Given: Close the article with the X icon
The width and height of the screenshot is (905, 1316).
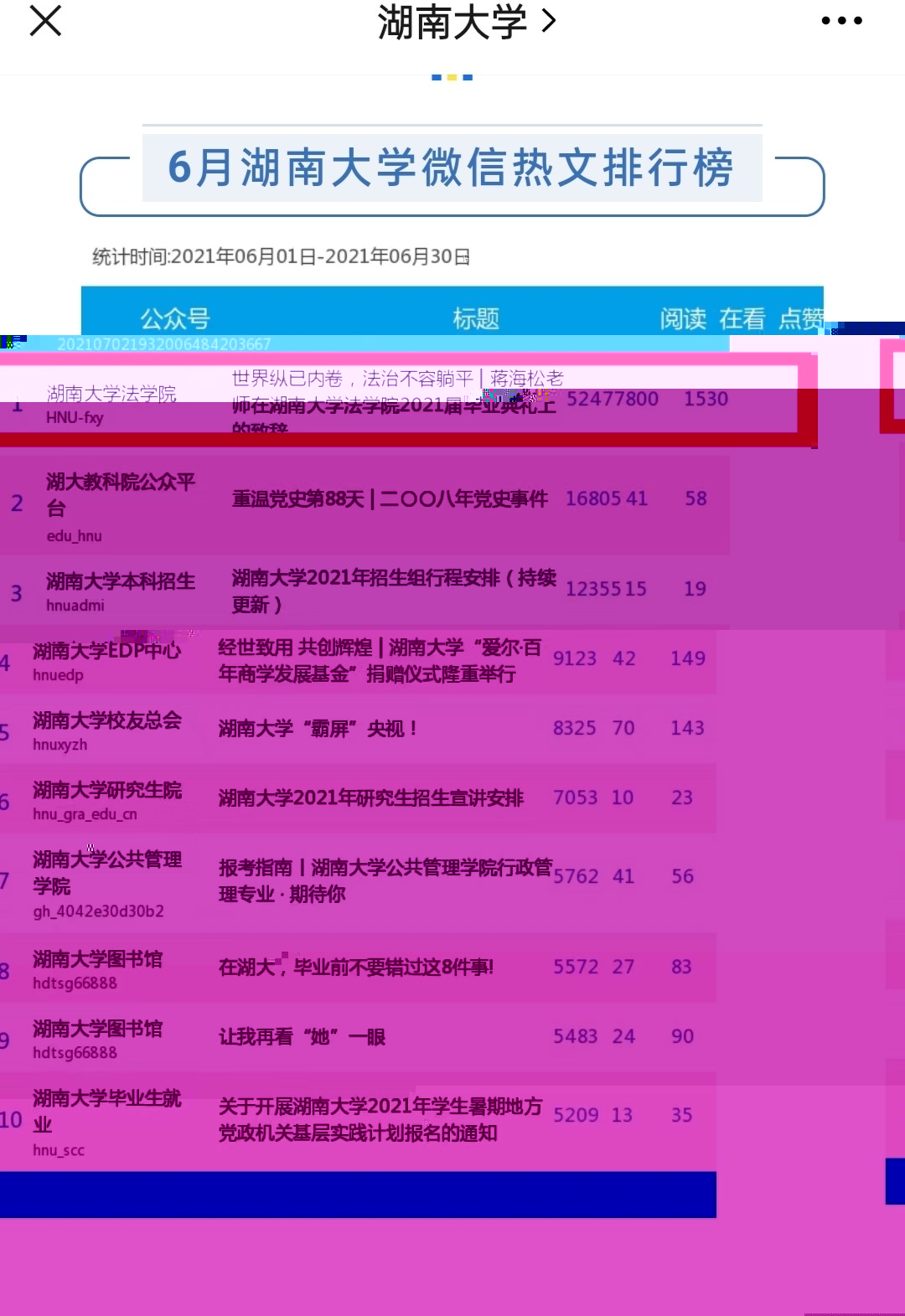Looking at the screenshot, I should pyautogui.click(x=45, y=21).
